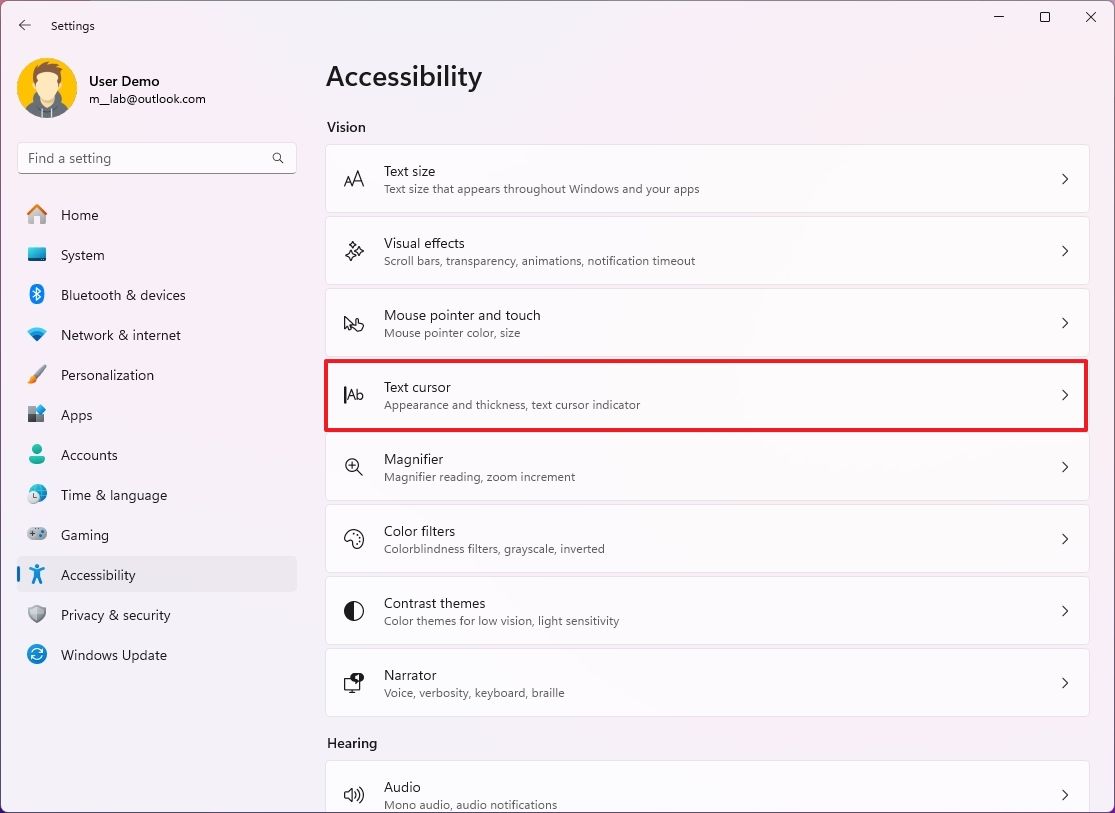This screenshot has height=813, width=1115.
Task: Click the Mouse pointer and touch icon
Action: pyautogui.click(x=354, y=323)
